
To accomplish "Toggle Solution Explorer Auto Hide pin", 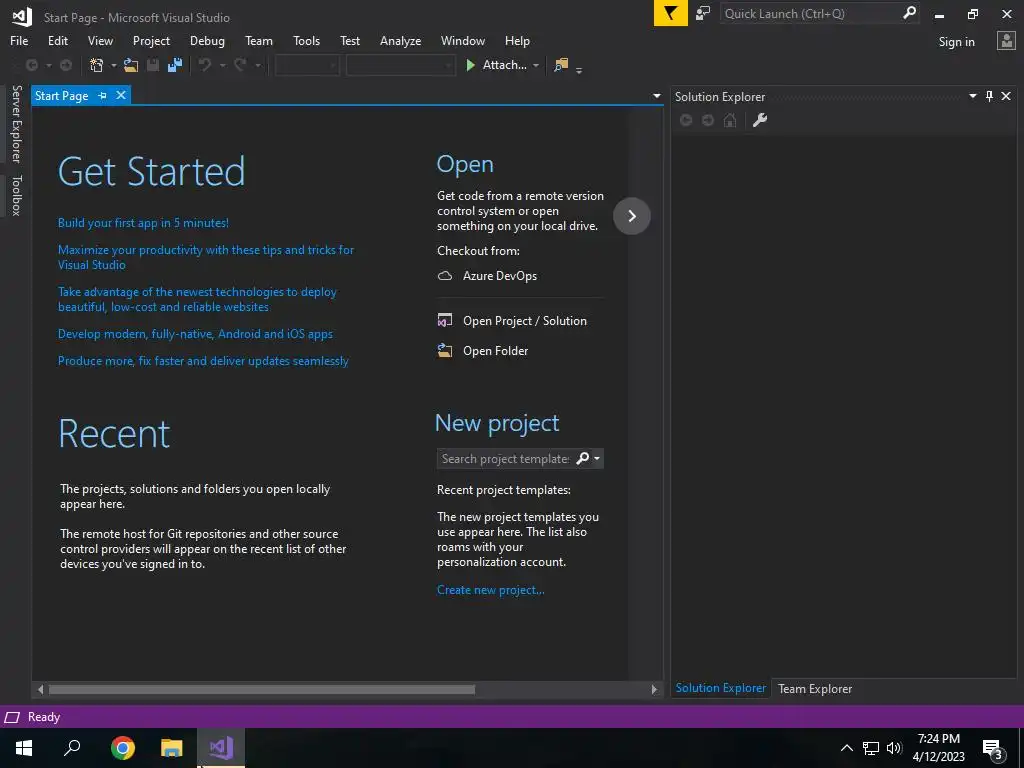I will (x=989, y=96).
